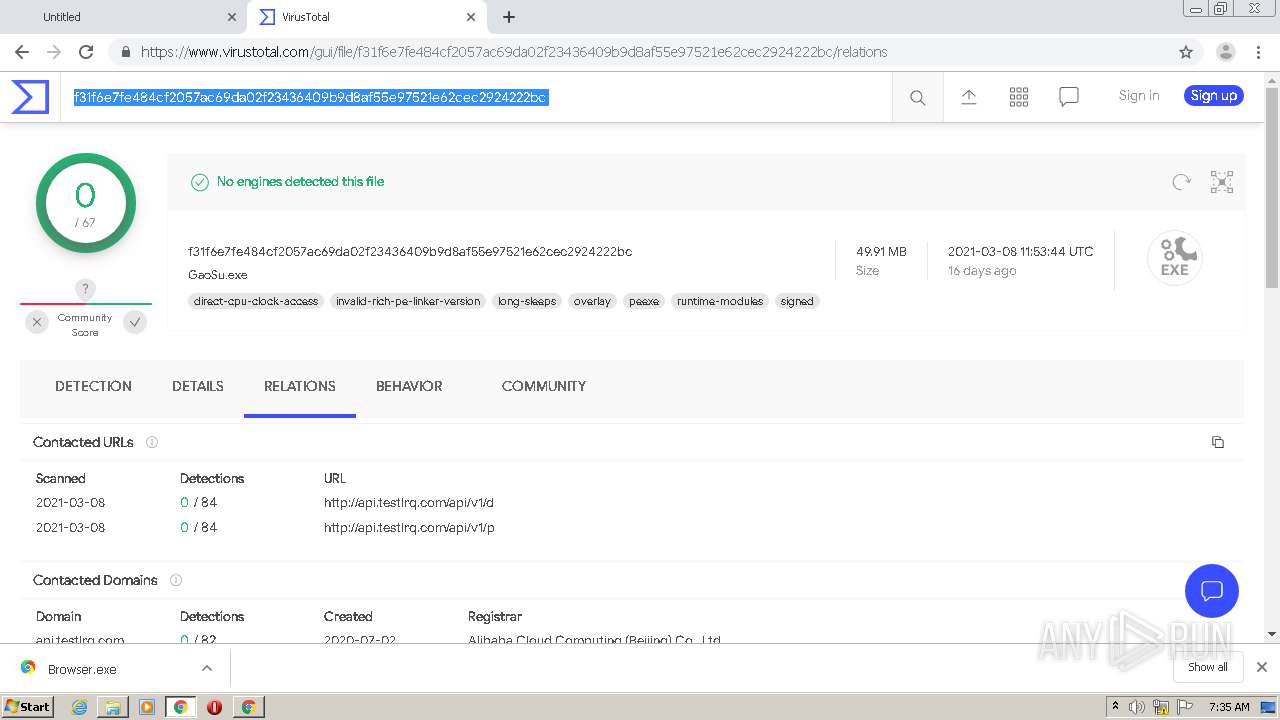Open the upload file icon
This screenshot has width=1280, height=720.
pyautogui.click(x=969, y=97)
